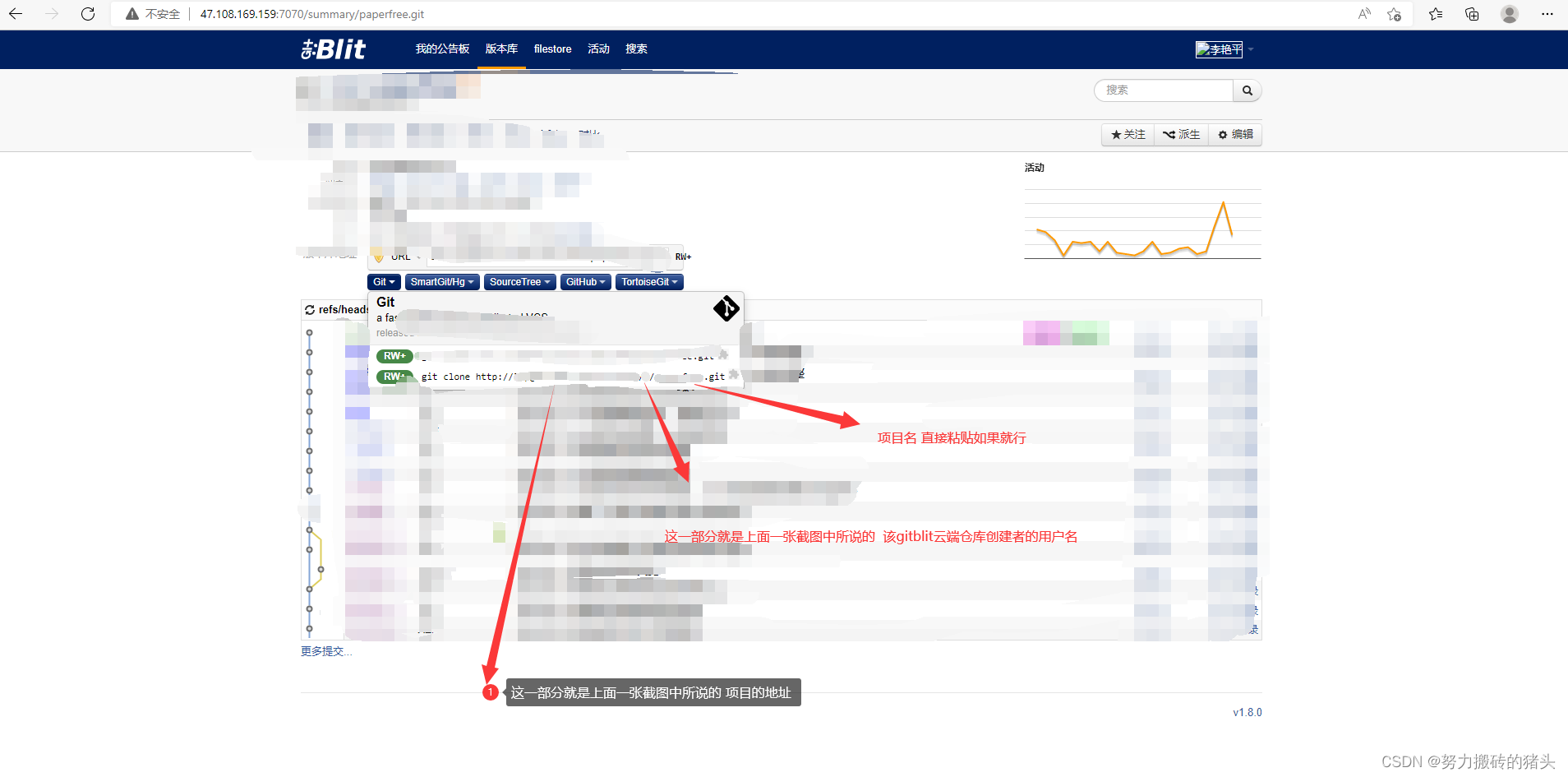1568x777 pixels.
Task: Click the 关注 star button
Action: point(1128,135)
